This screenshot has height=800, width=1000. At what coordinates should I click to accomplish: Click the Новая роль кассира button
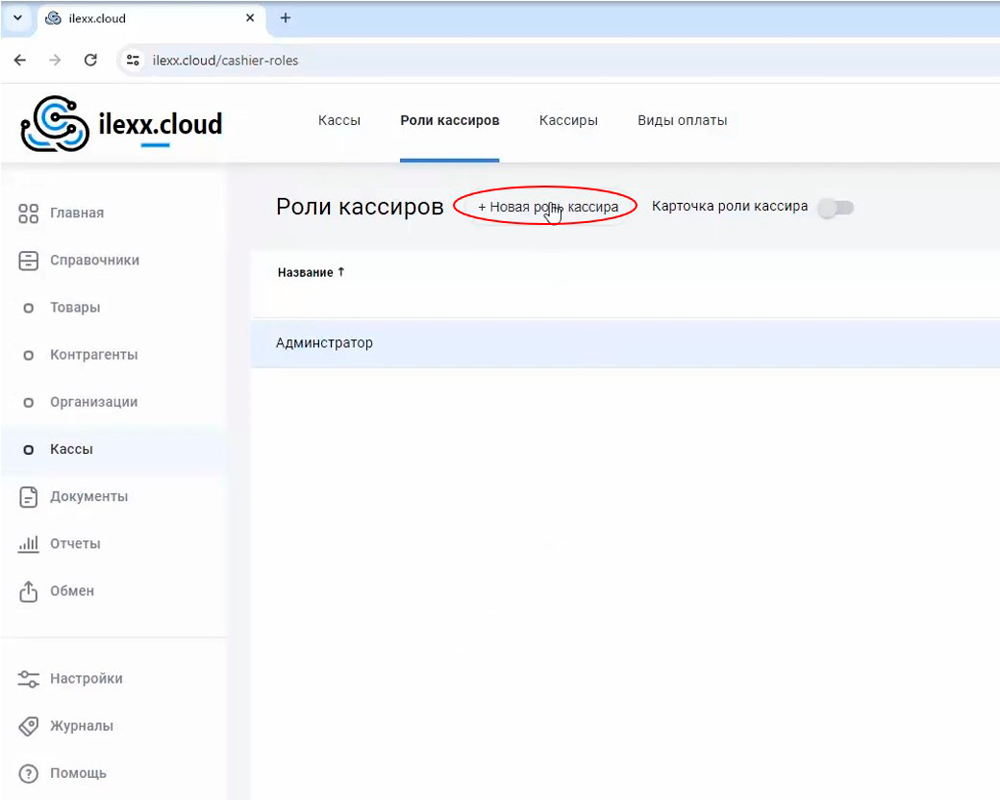[x=547, y=207]
